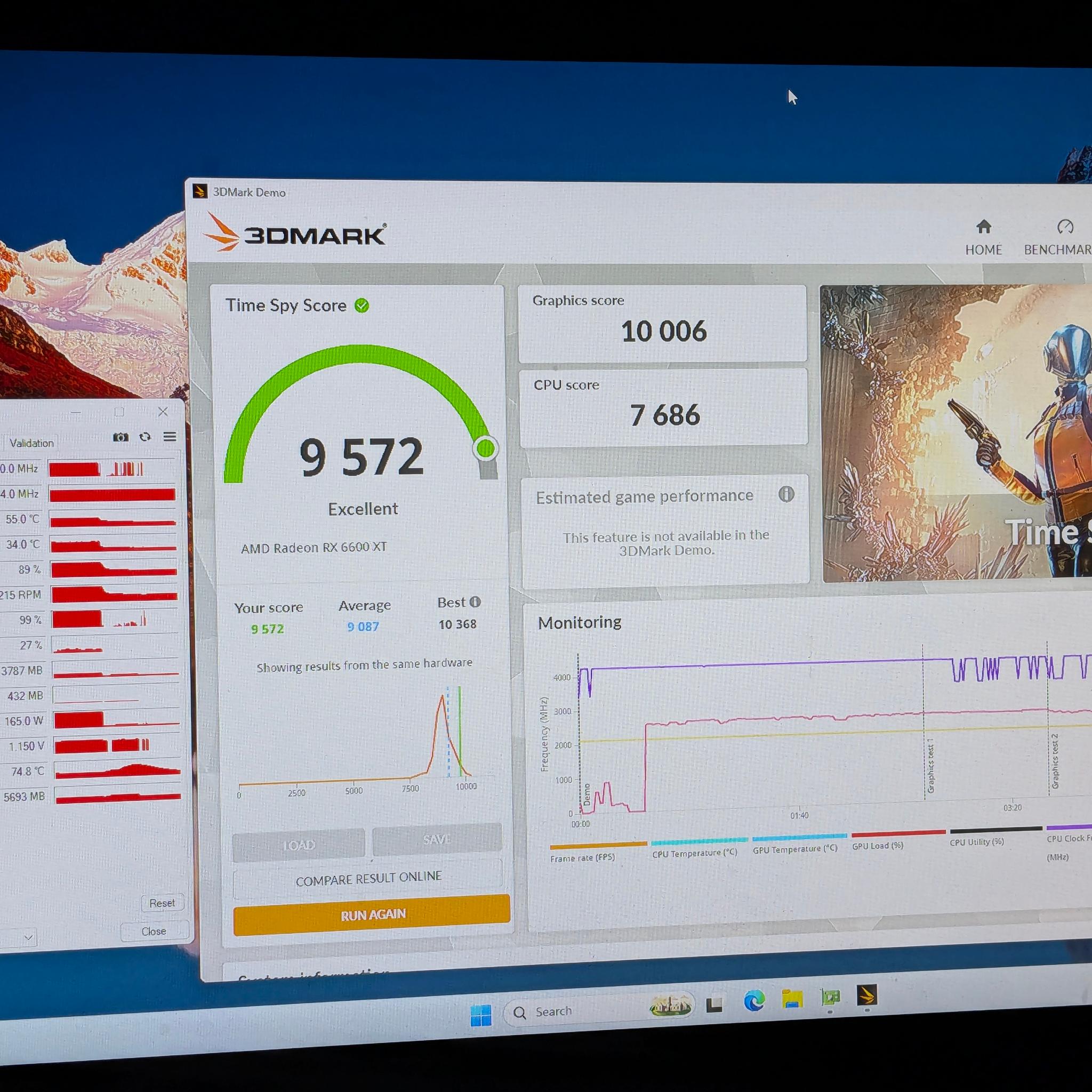
Task: Click the info icon next to Best
Action: point(475,602)
